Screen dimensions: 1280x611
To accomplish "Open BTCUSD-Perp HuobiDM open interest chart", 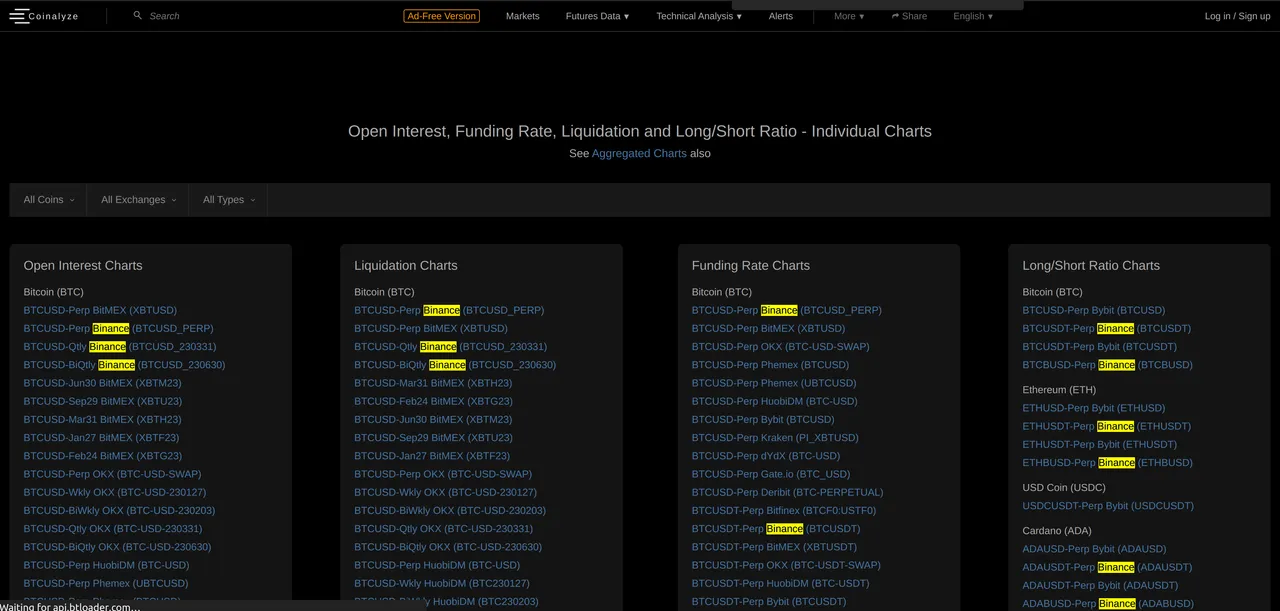I will (x=106, y=565).
